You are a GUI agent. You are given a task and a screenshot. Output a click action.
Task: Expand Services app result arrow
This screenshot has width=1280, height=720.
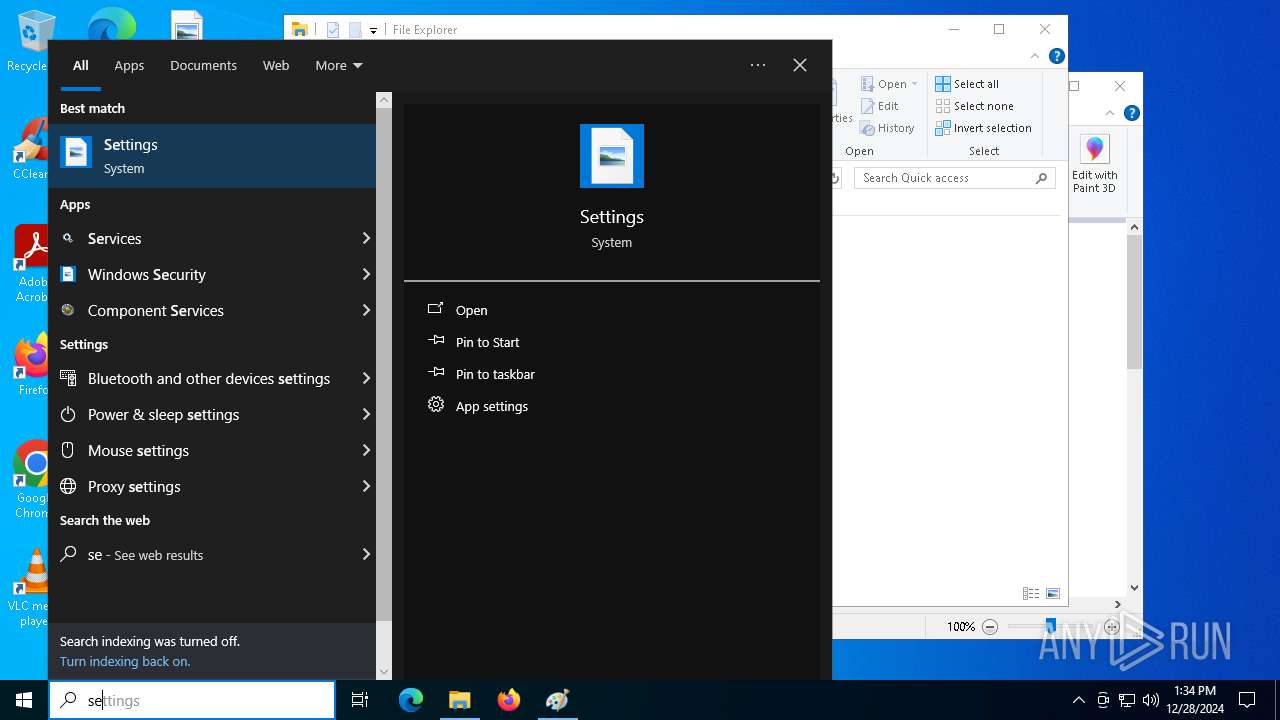(366, 238)
